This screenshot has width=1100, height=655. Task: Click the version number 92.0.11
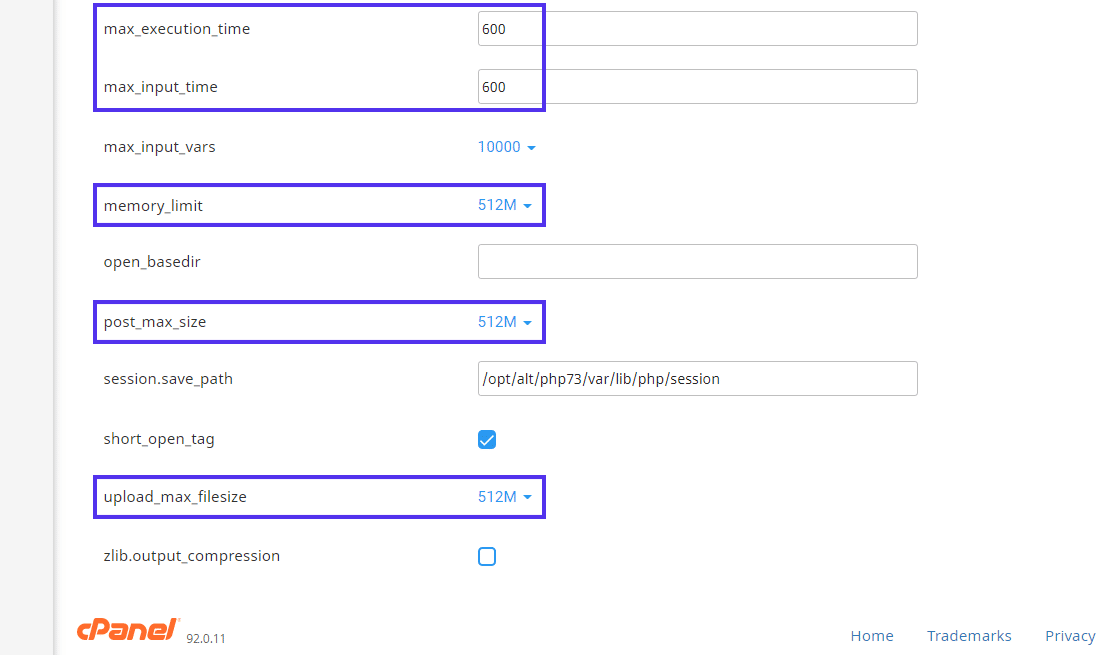tap(205, 636)
